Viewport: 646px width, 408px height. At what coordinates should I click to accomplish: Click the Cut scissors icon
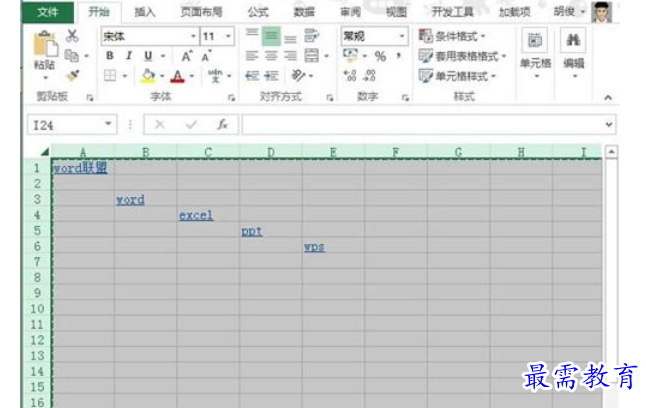[x=72, y=36]
